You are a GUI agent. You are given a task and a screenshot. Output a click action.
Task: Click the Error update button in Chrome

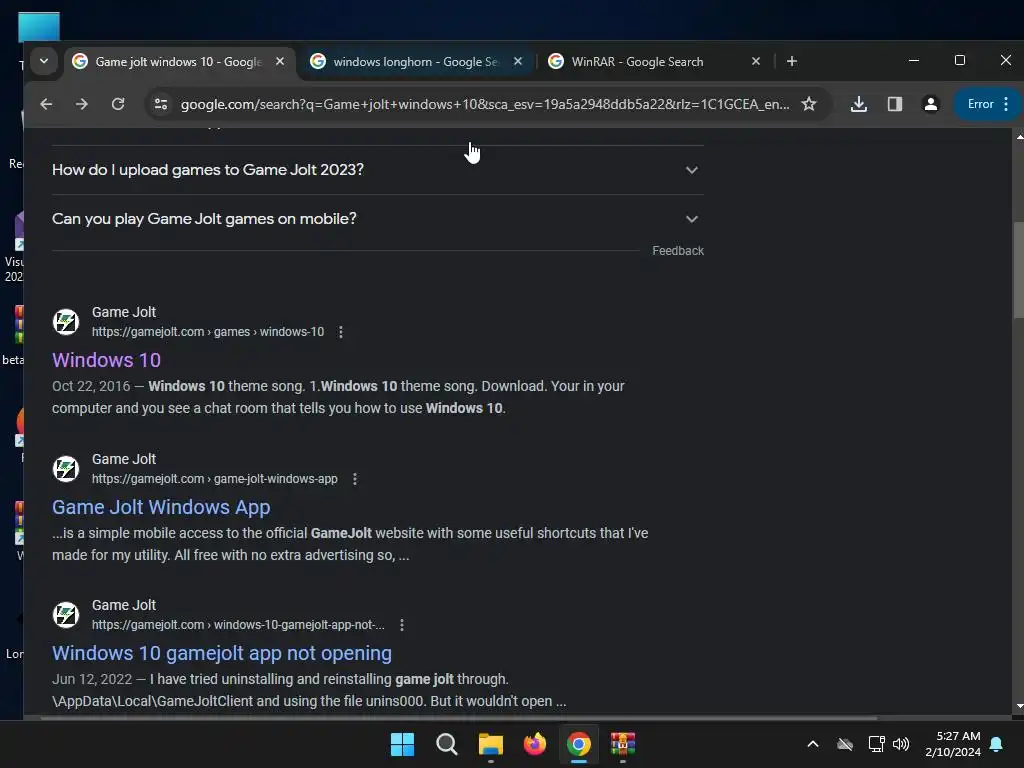pyautogui.click(x=987, y=104)
